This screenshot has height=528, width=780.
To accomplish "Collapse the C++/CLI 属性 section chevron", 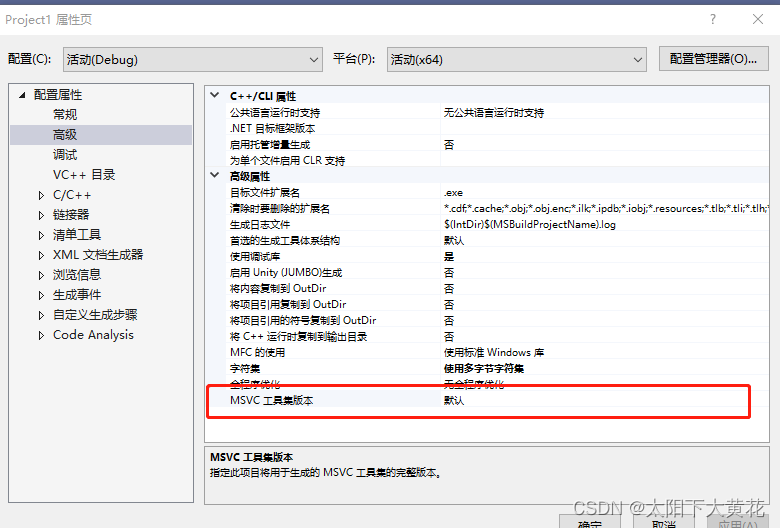I will tap(215, 95).
